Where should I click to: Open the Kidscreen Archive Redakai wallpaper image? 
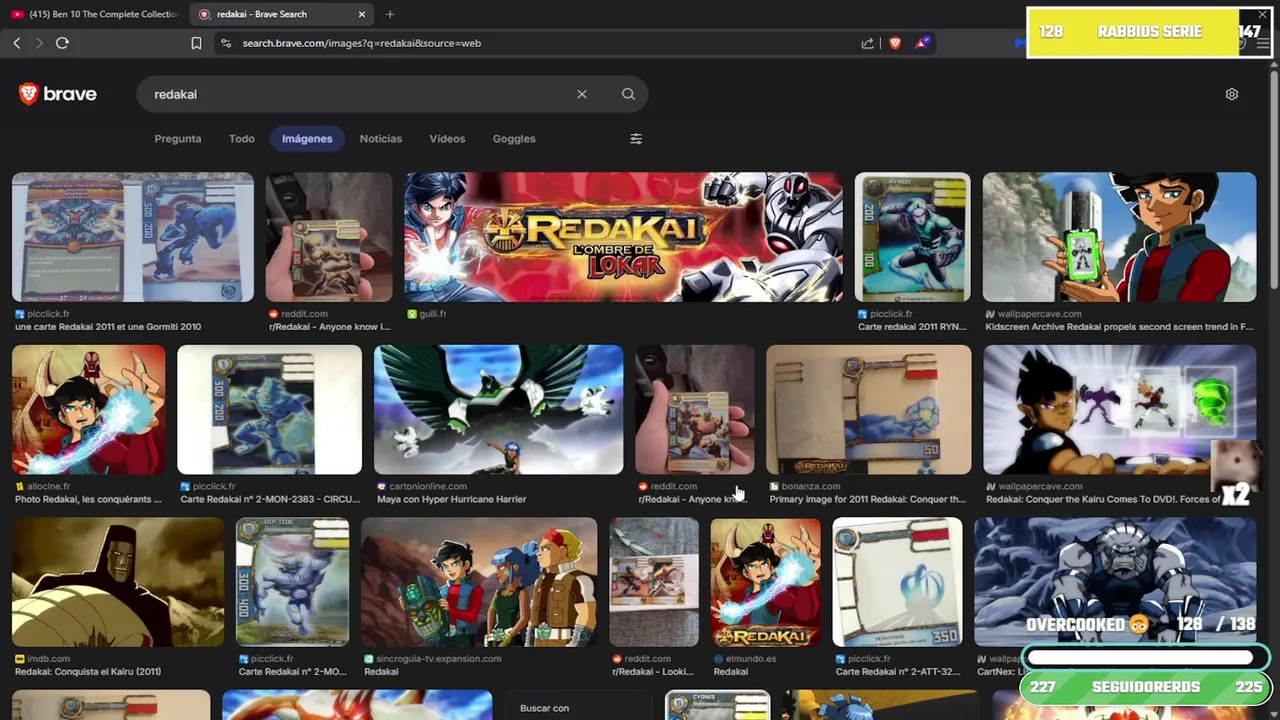coord(1119,237)
